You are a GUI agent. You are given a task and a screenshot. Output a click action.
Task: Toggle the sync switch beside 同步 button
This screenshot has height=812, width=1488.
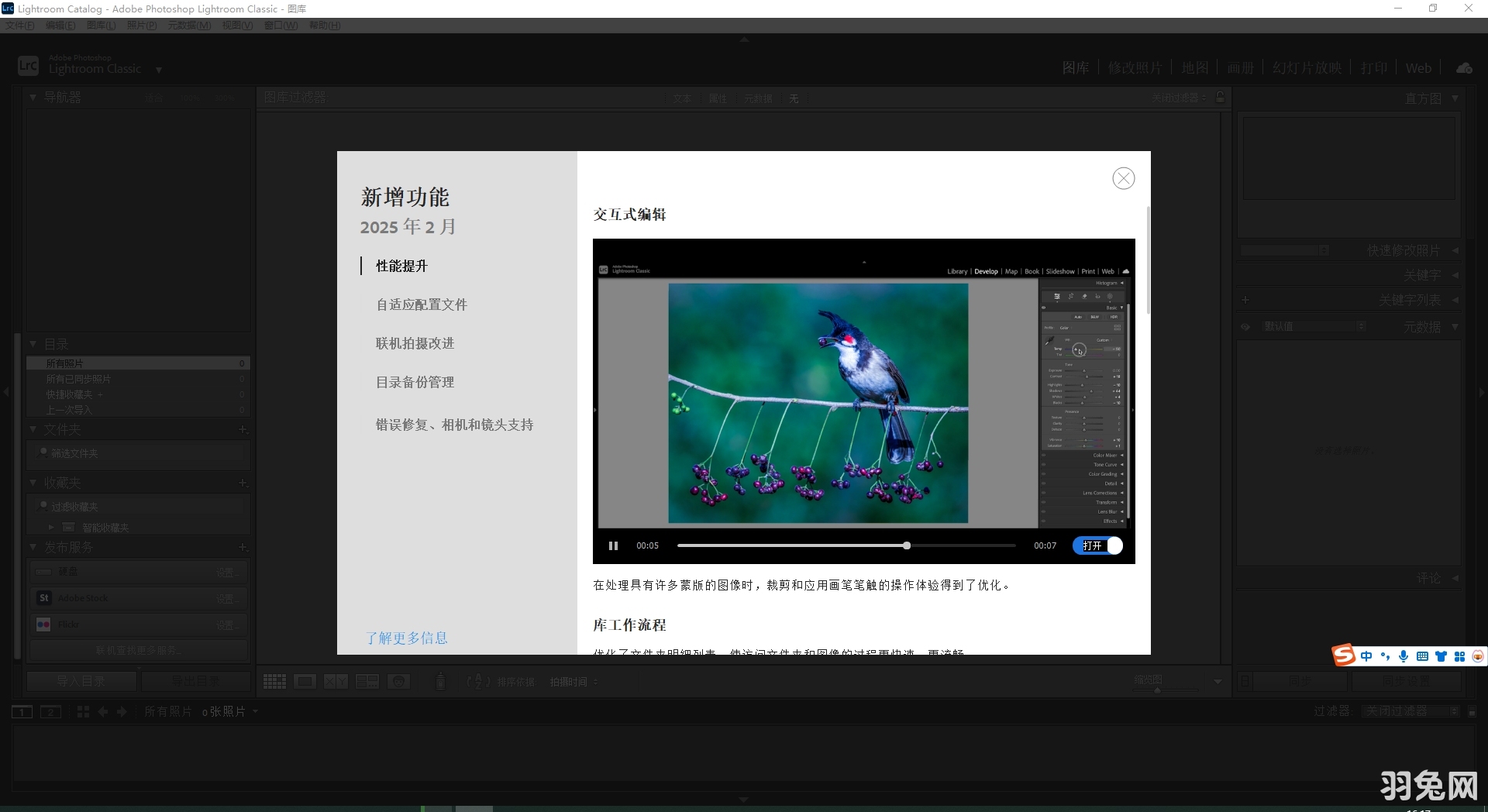(x=1245, y=680)
